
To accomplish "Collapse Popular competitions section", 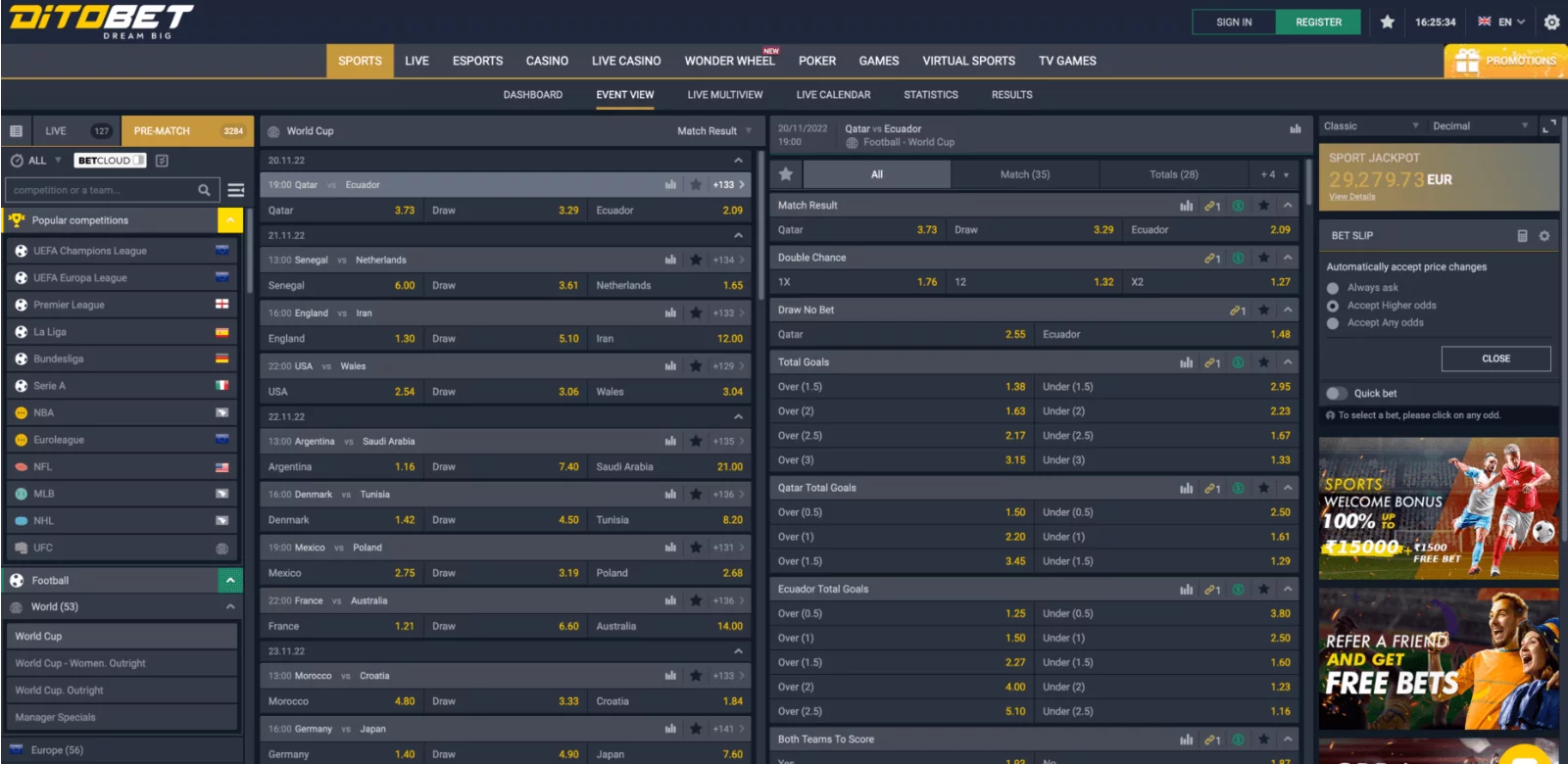I will (230, 220).
